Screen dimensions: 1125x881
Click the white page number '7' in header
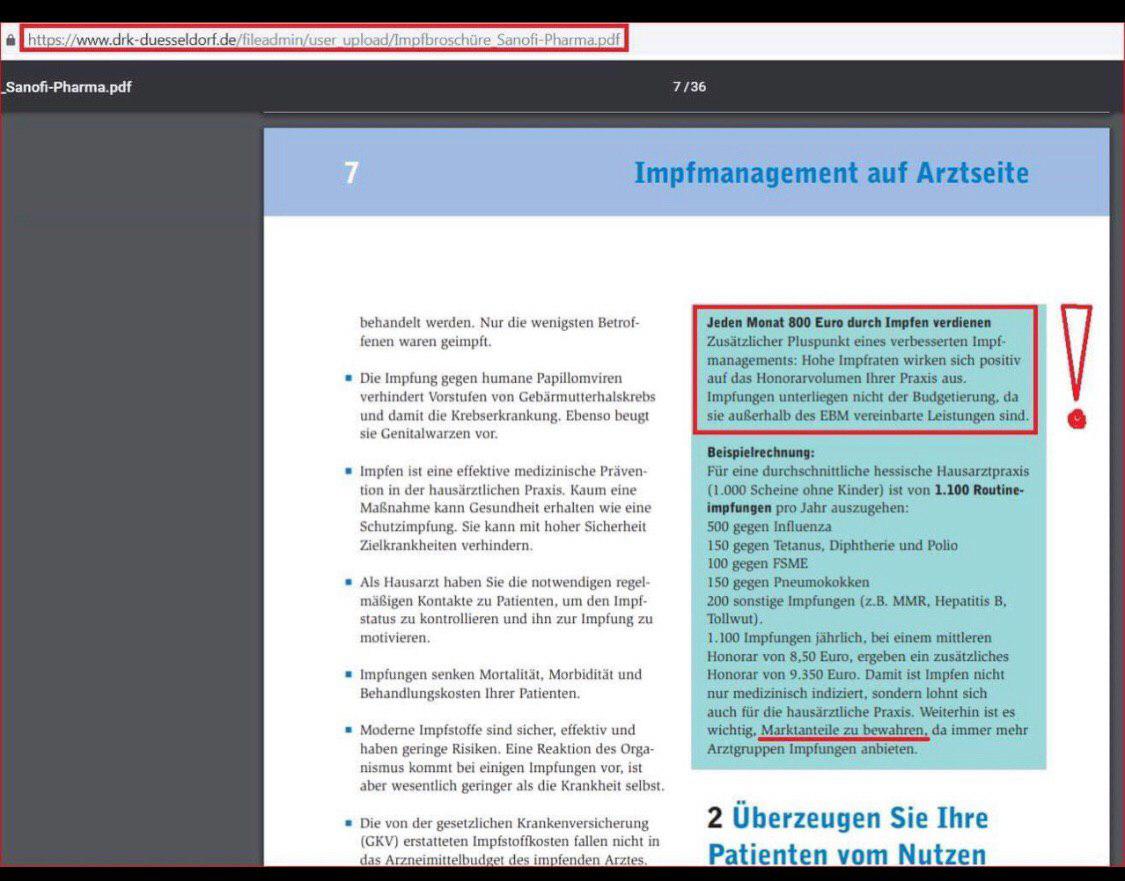(x=351, y=173)
